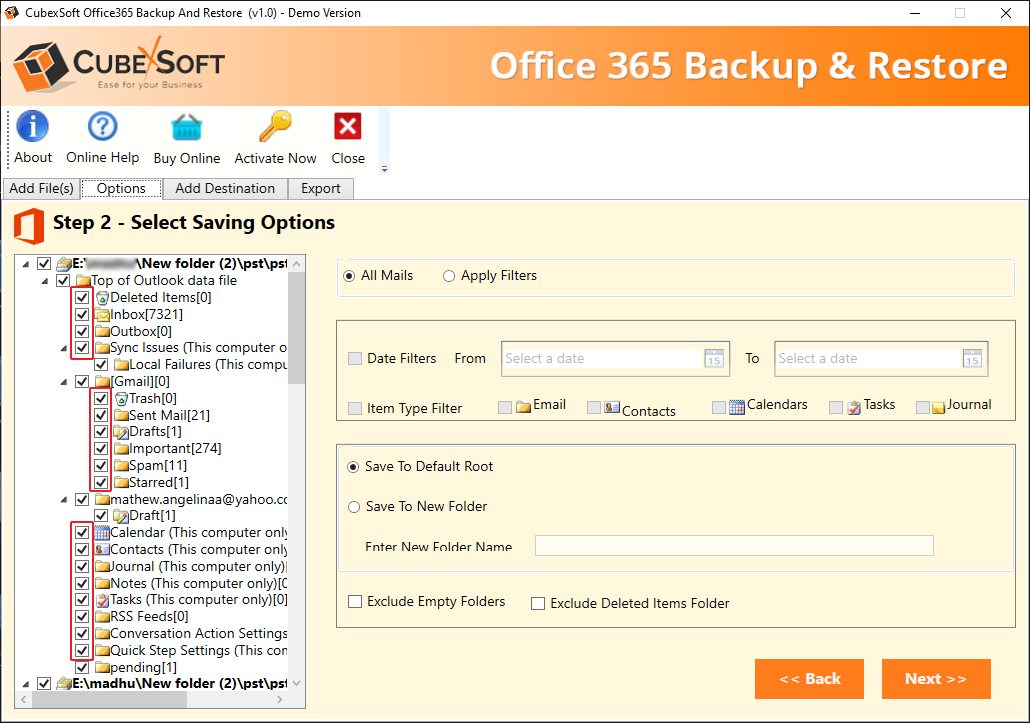
Task: Click the Journal folder icon in tree
Action: (x=102, y=566)
